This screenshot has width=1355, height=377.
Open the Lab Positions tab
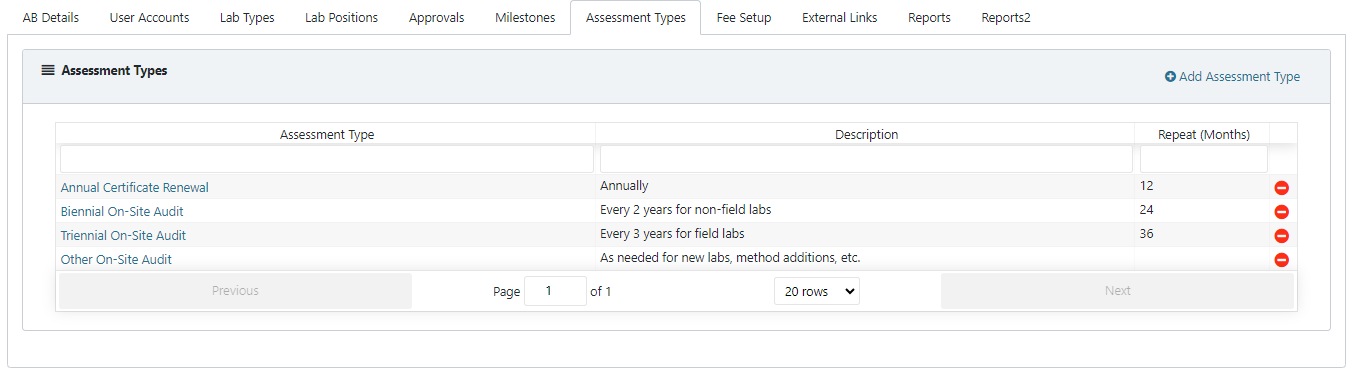341,18
